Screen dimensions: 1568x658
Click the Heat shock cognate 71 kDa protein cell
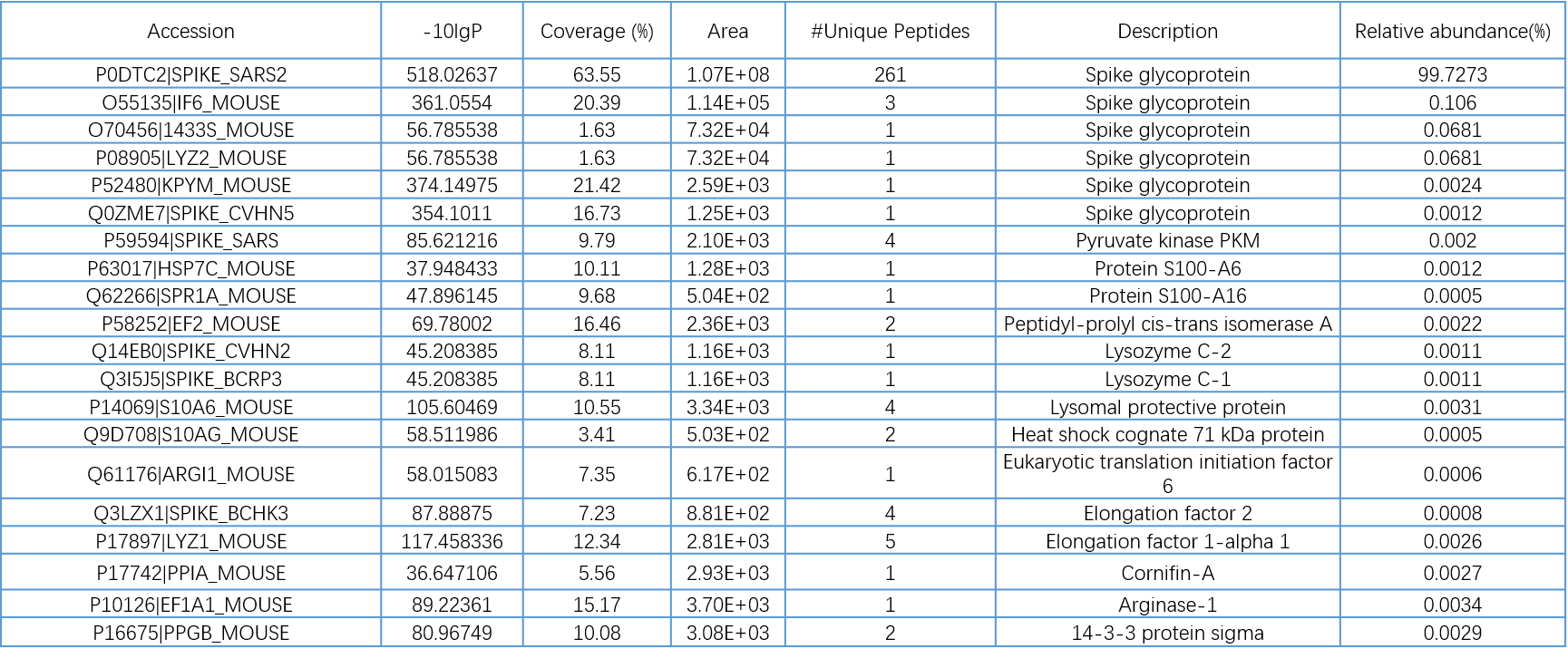(1167, 435)
